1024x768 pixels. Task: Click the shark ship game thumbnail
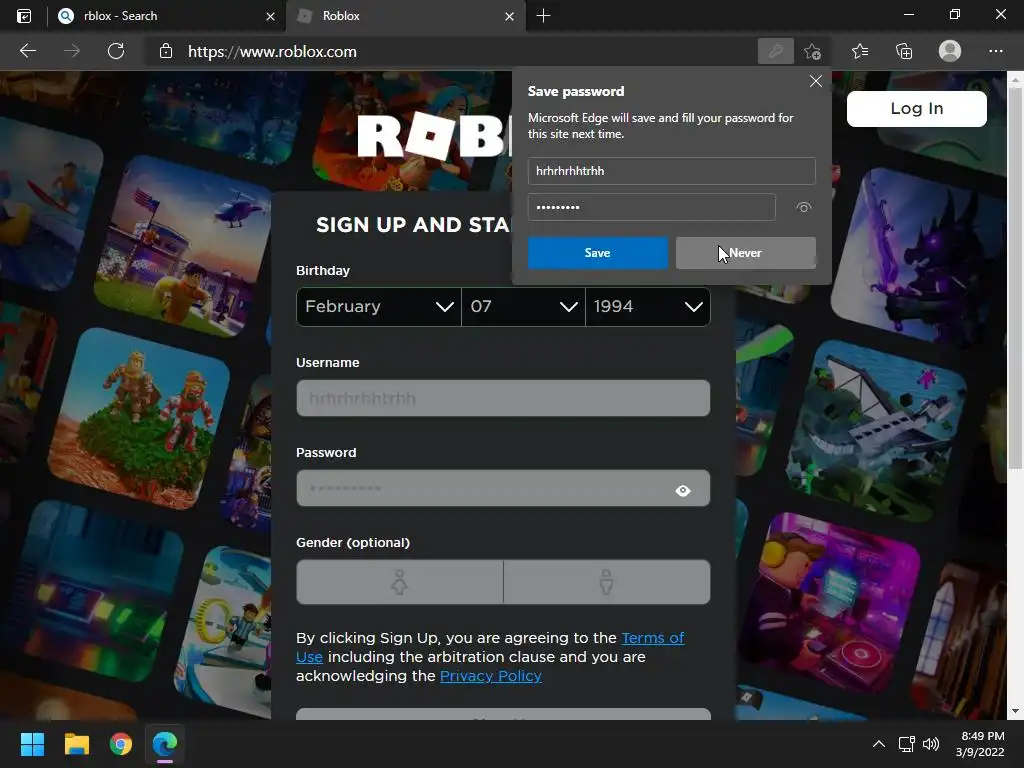pyautogui.click(x=876, y=431)
